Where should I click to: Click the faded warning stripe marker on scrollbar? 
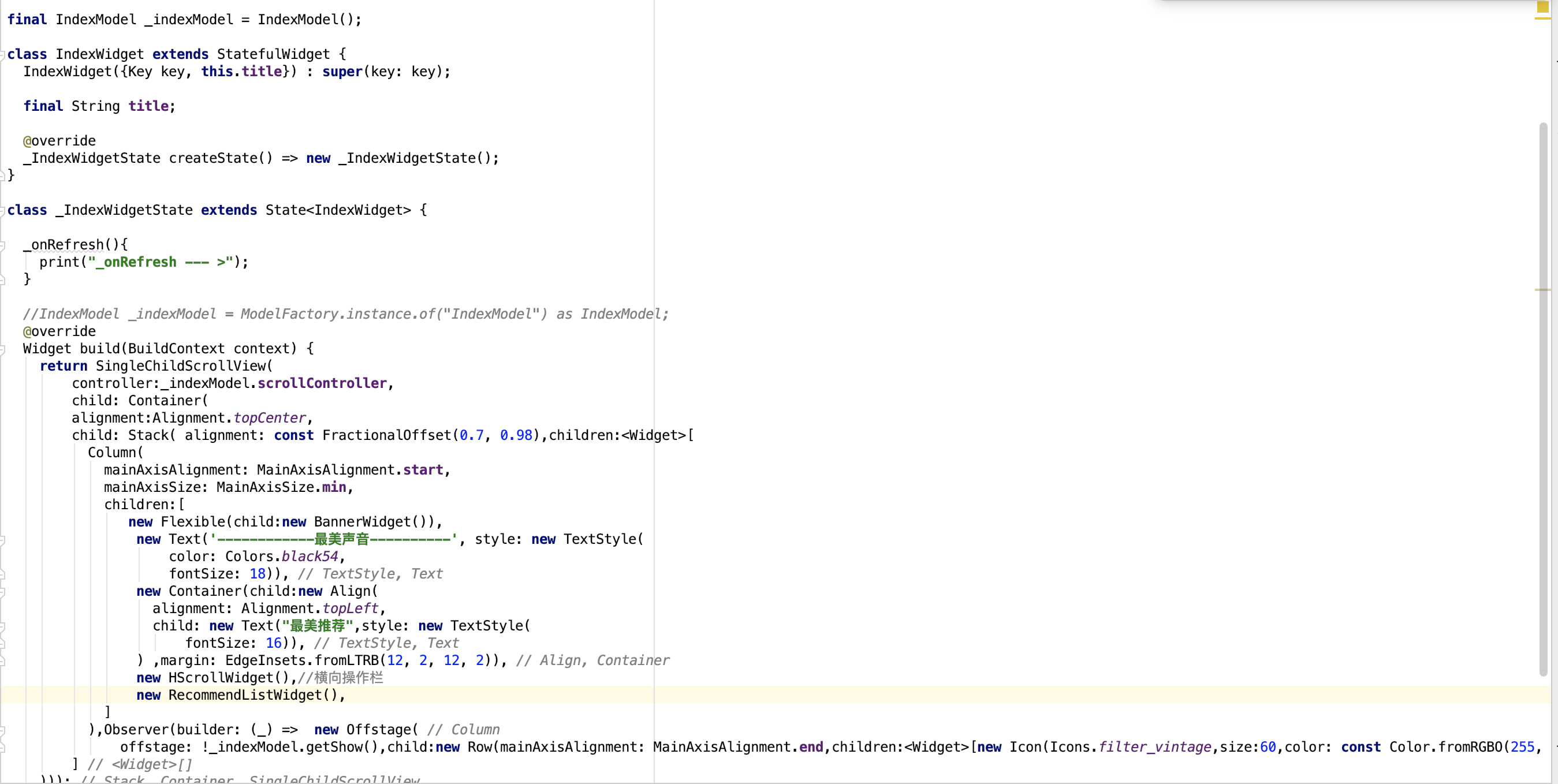1543,290
